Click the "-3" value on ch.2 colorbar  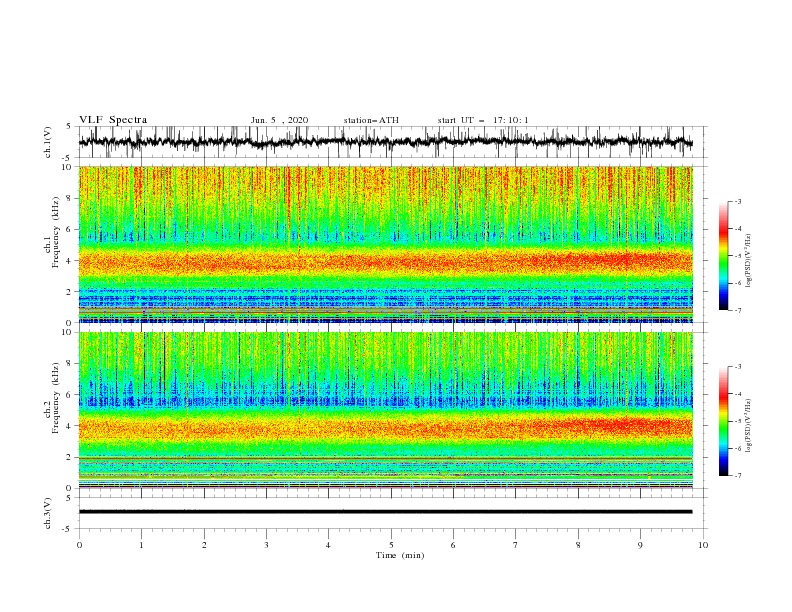737,367
